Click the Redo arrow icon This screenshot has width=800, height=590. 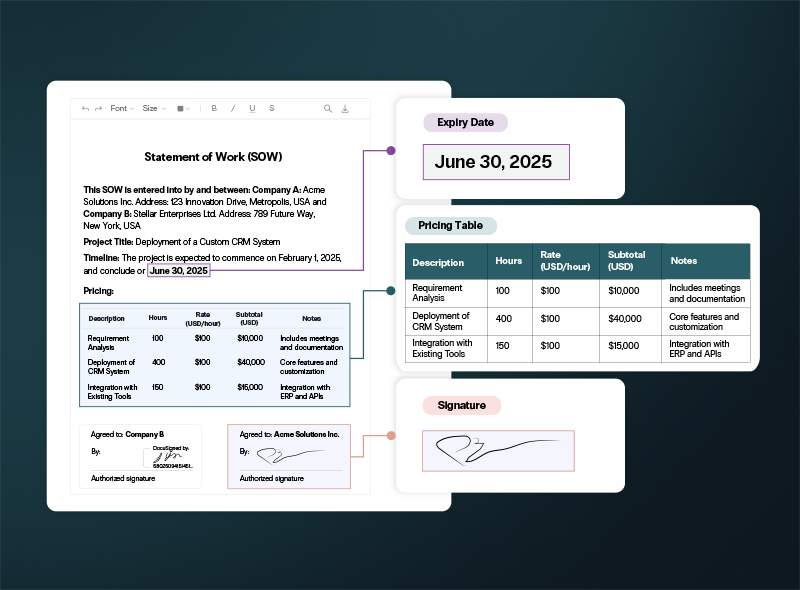[x=98, y=108]
